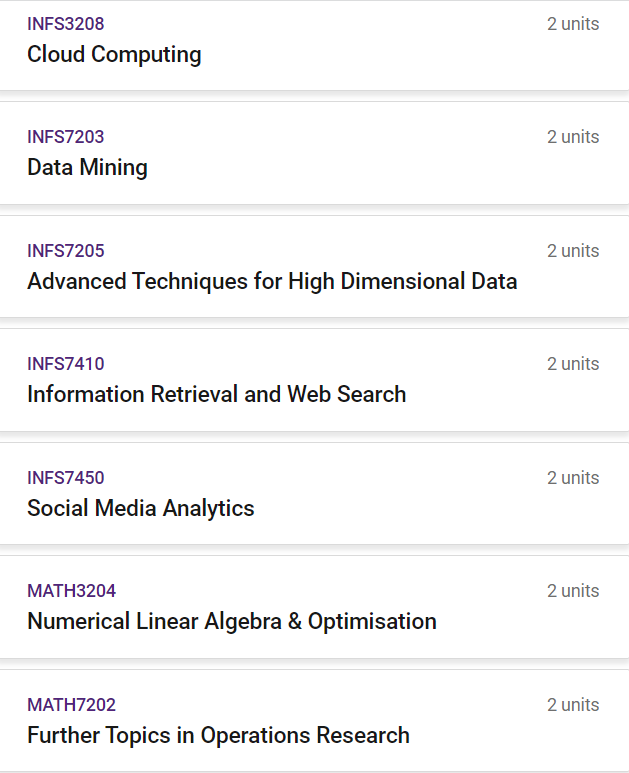The width and height of the screenshot is (629, 773).
Task: Open the INFS3208 course code link
Action: point(66,24)
